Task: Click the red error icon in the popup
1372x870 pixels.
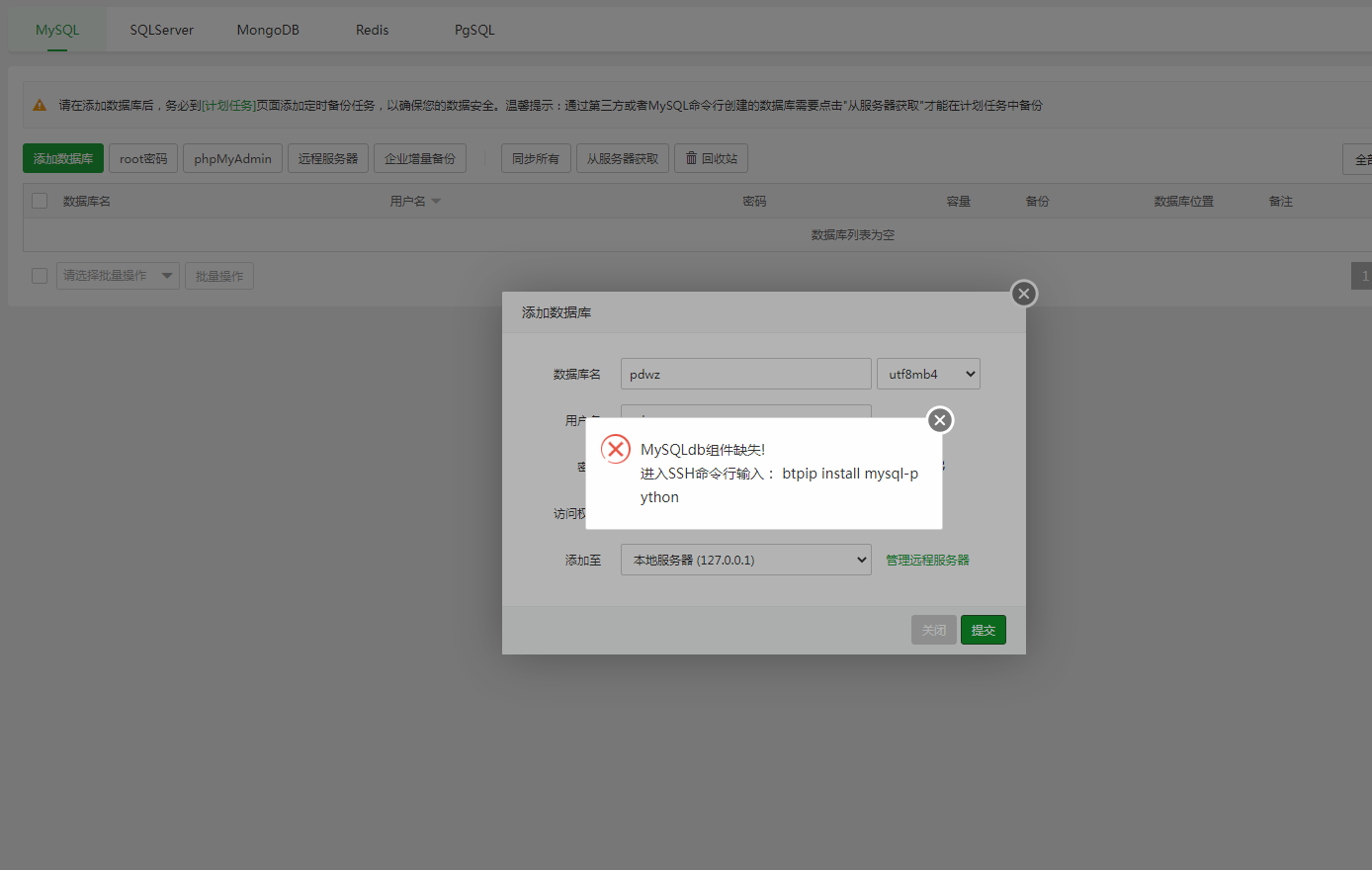Action: point(616,450)
